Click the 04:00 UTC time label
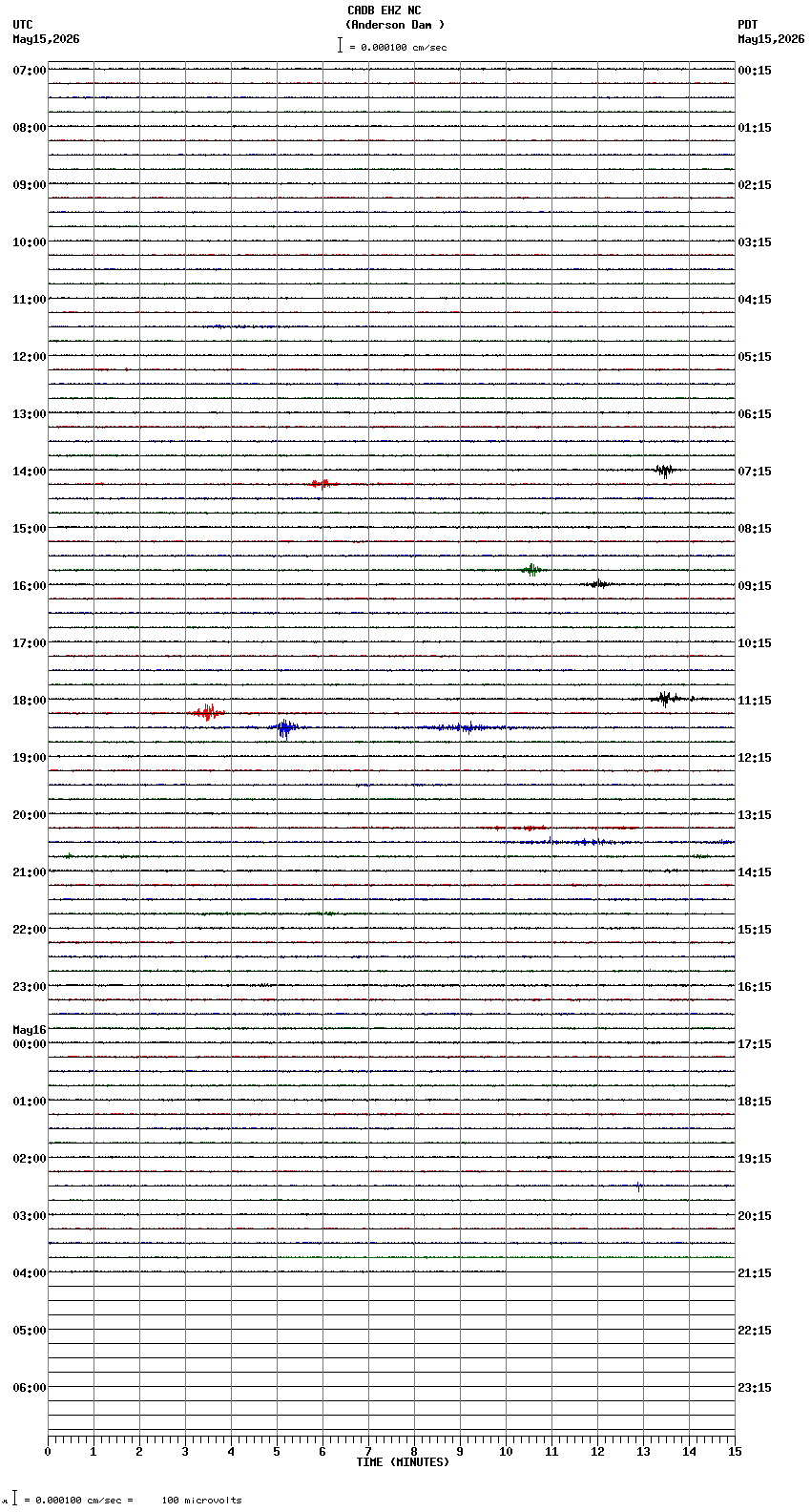 (x=30, y=1273)
